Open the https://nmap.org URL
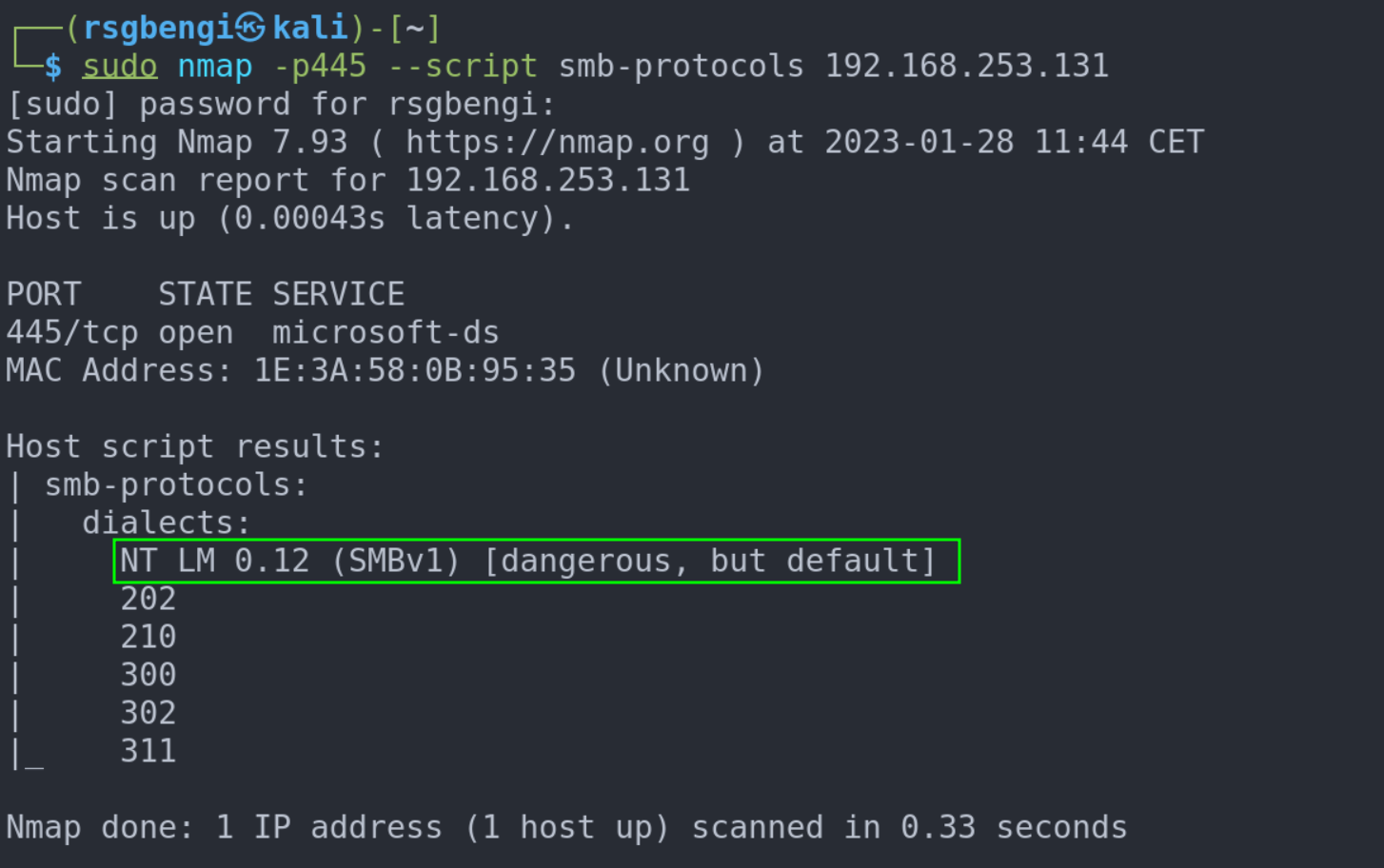The height and width of the screenshot is (868, 1384). (557, 142)
